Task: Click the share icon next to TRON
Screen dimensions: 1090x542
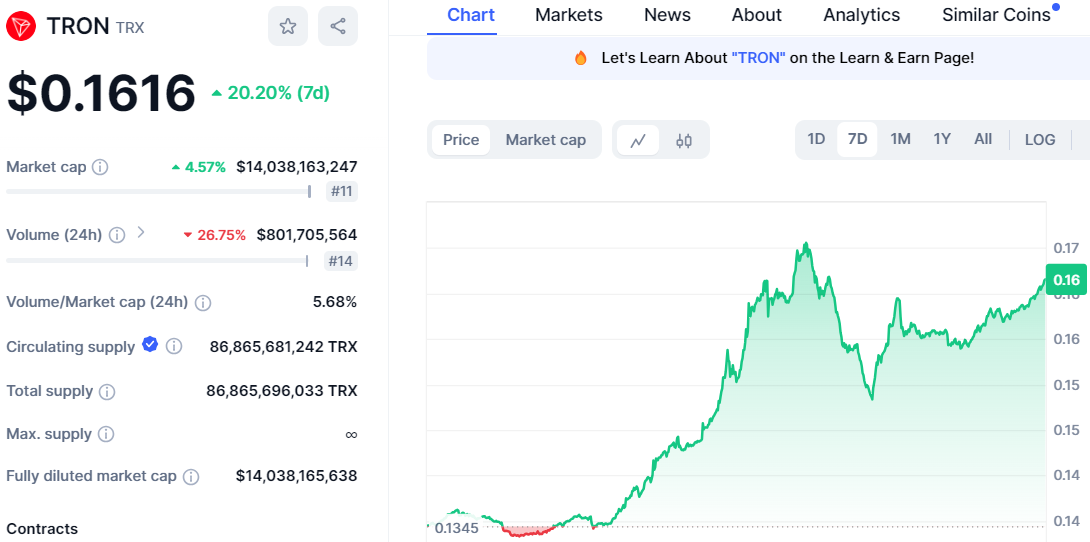Action: pyautogui.click(x=338, y=26)
